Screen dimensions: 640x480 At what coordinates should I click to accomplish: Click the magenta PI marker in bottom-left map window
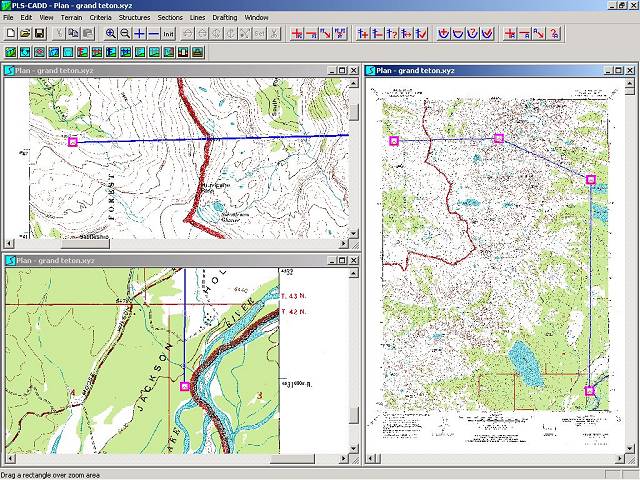click(185, 386)
